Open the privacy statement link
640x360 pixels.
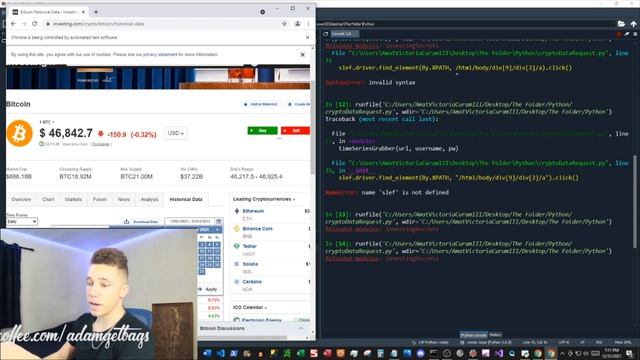click(160, 54)
